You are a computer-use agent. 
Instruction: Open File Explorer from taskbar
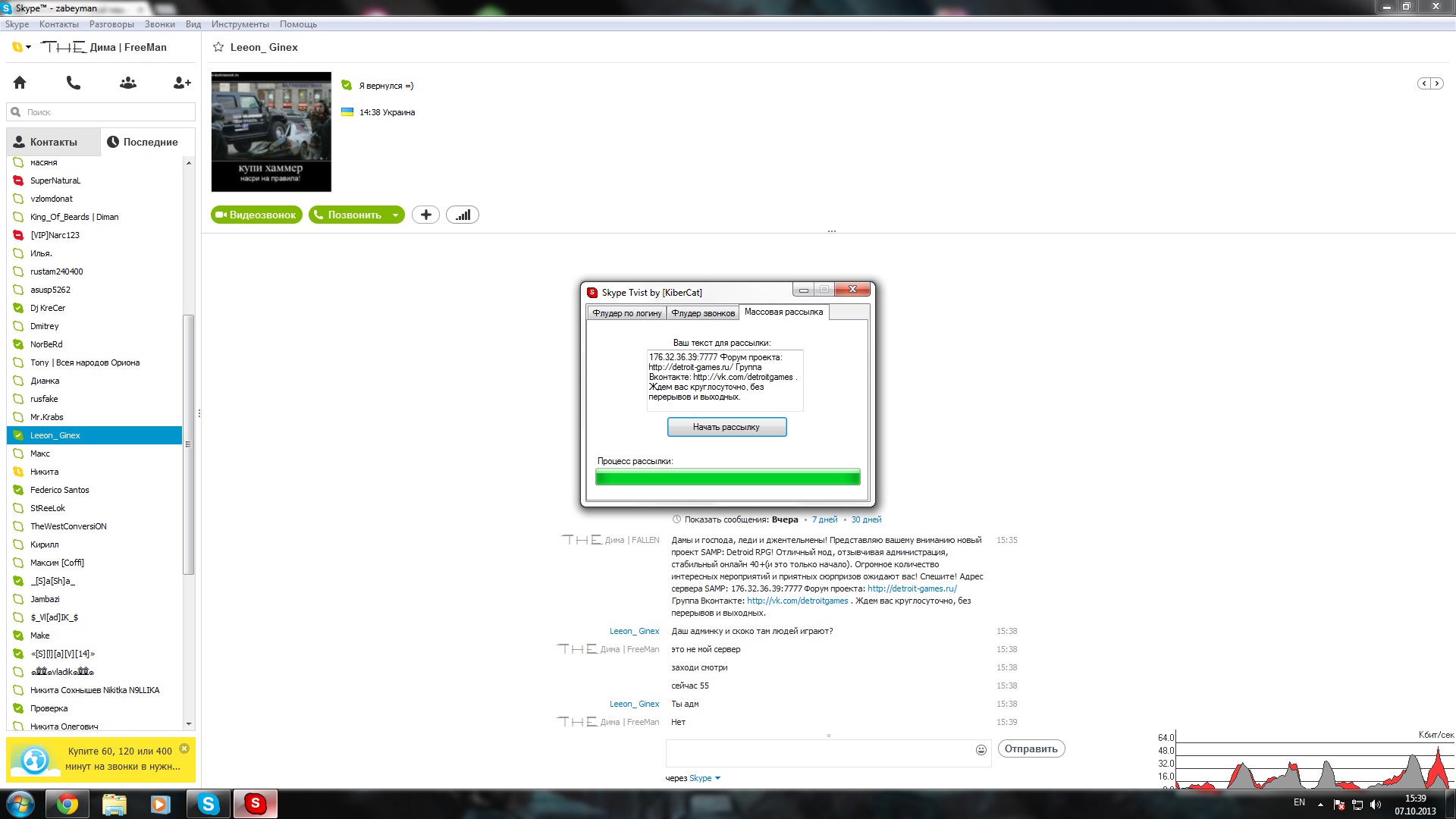(x=114, y=804)
